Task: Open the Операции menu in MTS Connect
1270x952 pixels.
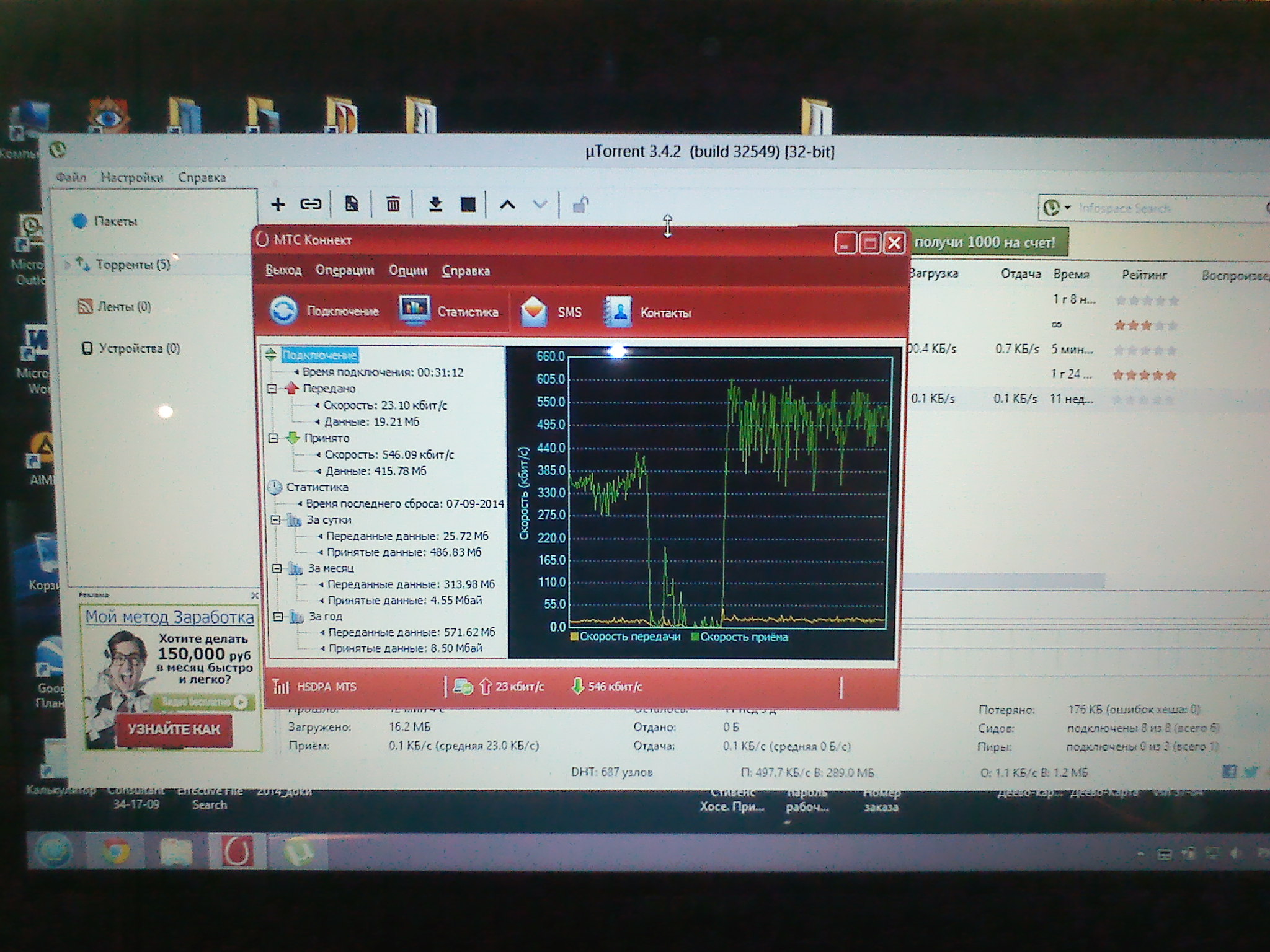Action: 345,270
